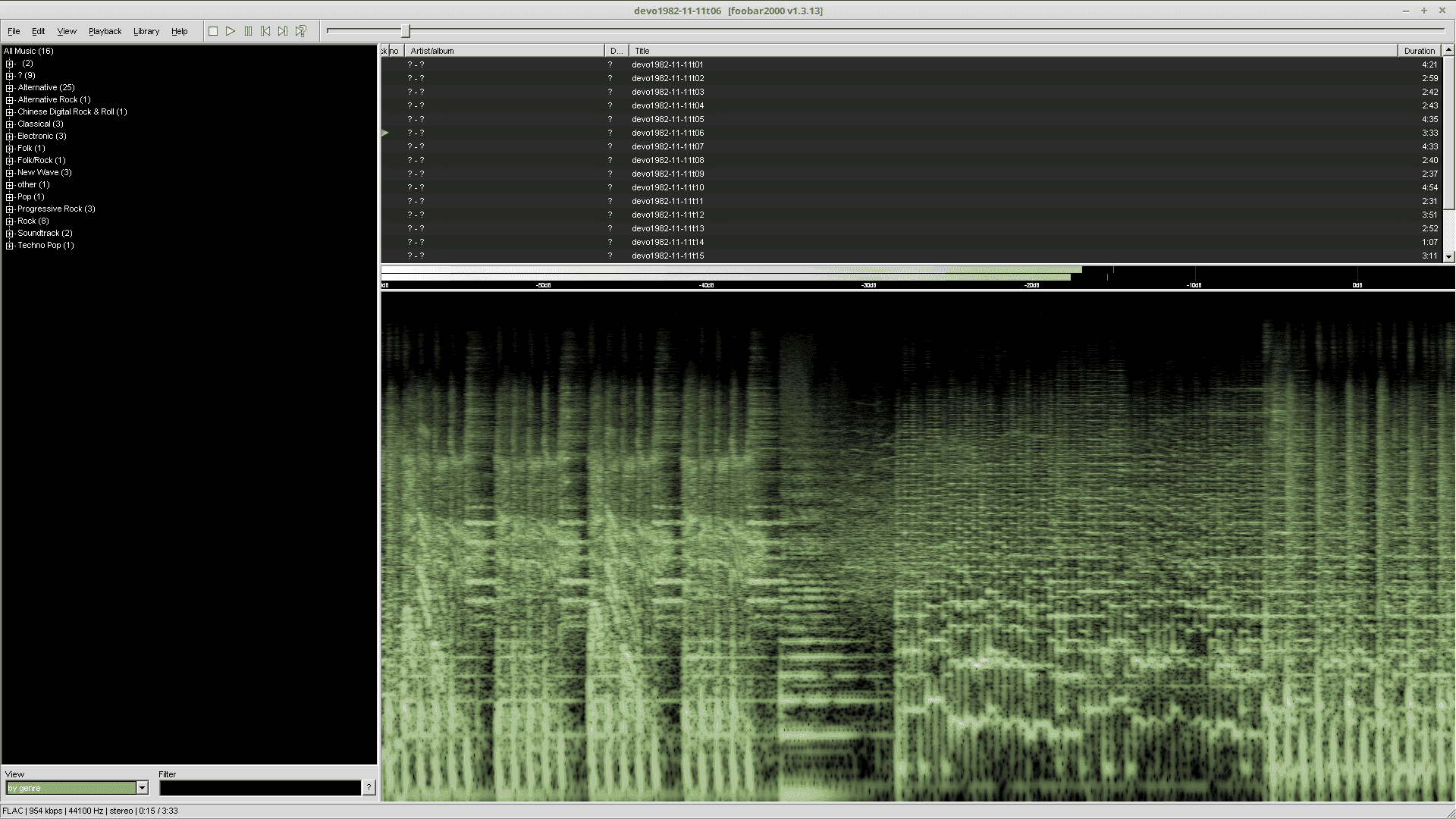This screenshot has height=819, width=1456.
Task: Select track devo1982-11-11t03
Action: [x=911, y=92]
